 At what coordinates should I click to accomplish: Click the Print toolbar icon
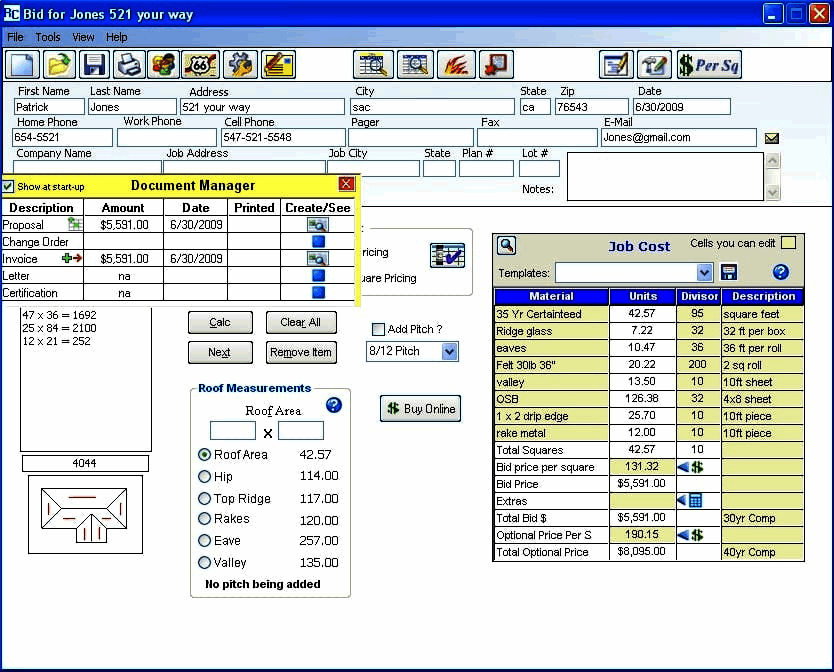point(129,65)
